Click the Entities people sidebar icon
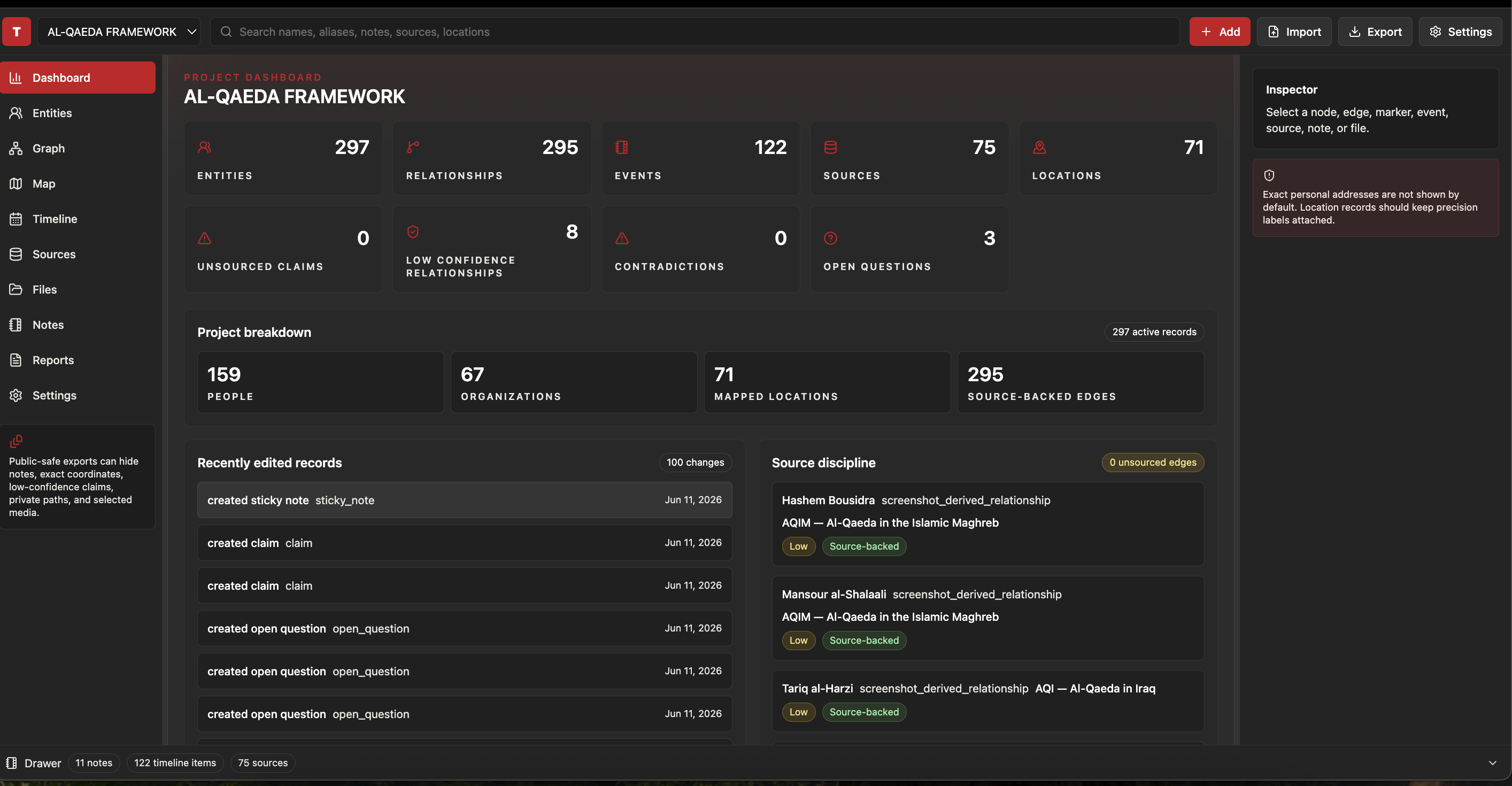Screen dimensions: 1512x786 tap(16, 113)
